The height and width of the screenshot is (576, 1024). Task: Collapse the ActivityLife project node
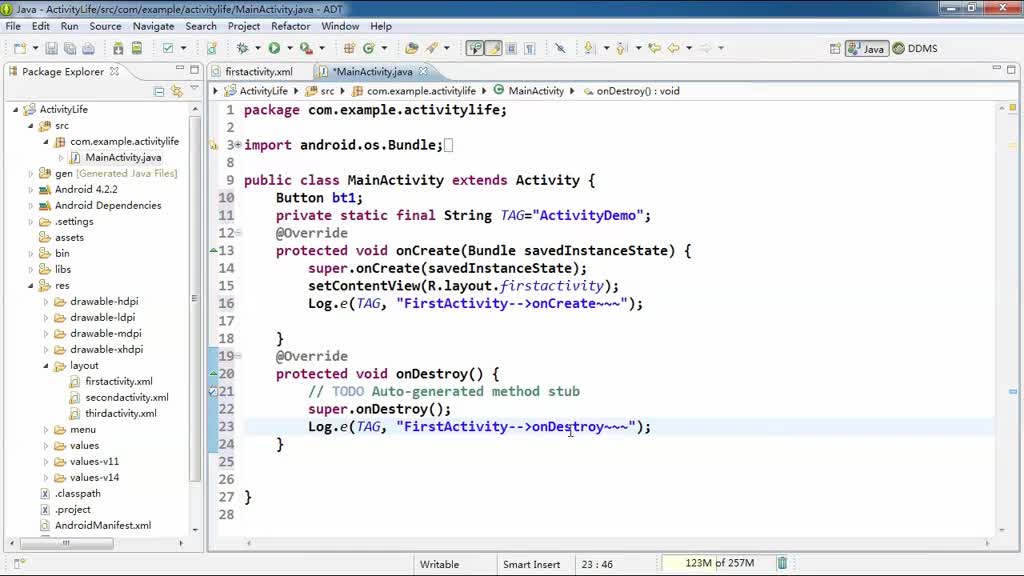click(16, 110)
